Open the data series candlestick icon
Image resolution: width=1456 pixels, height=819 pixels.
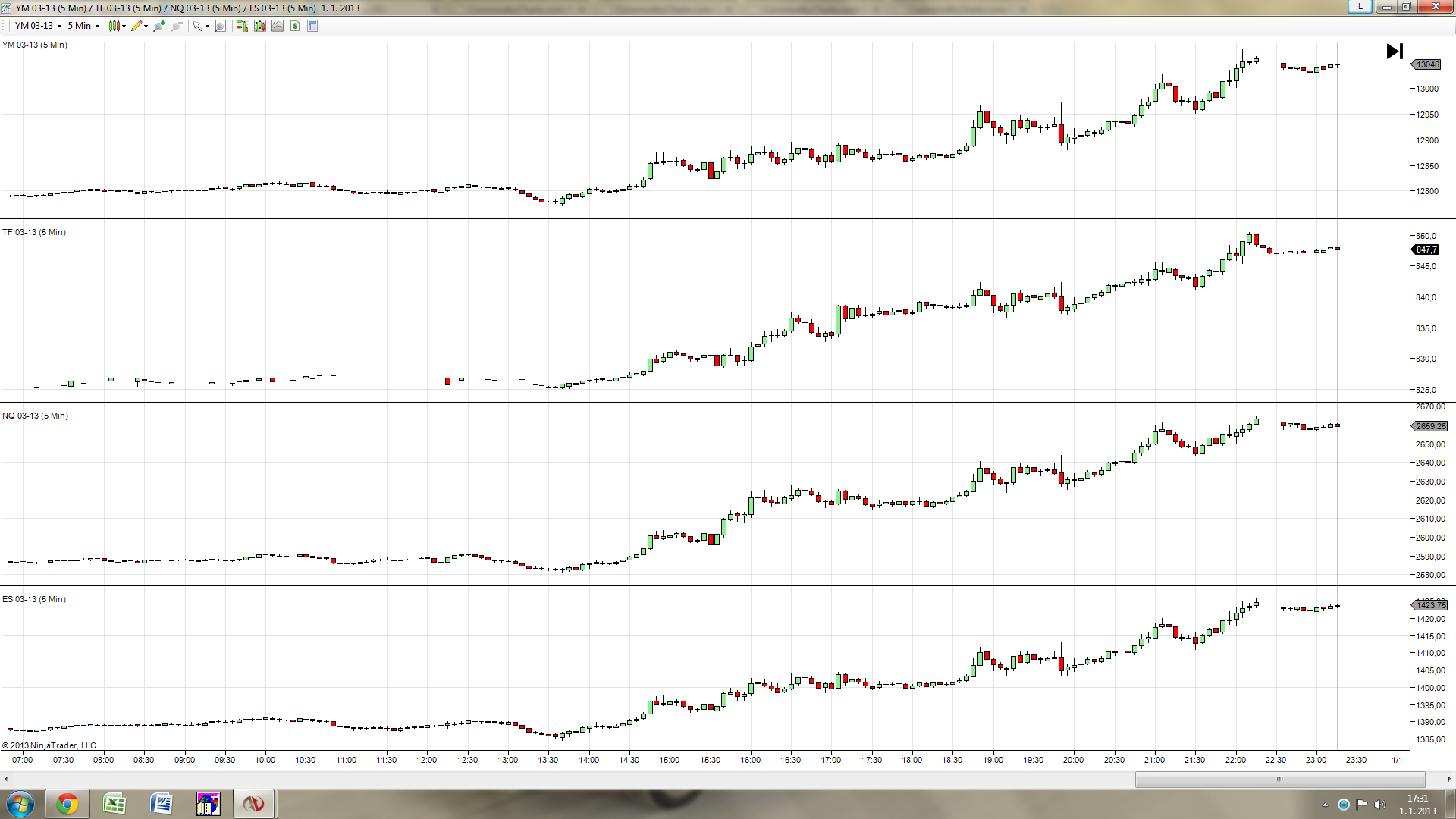pyautogui.click(x=260, y=26)
